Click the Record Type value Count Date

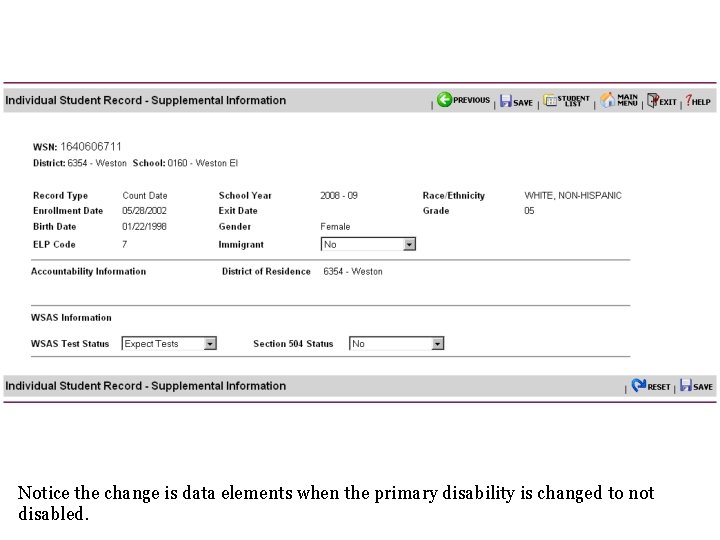coord(145,196)
